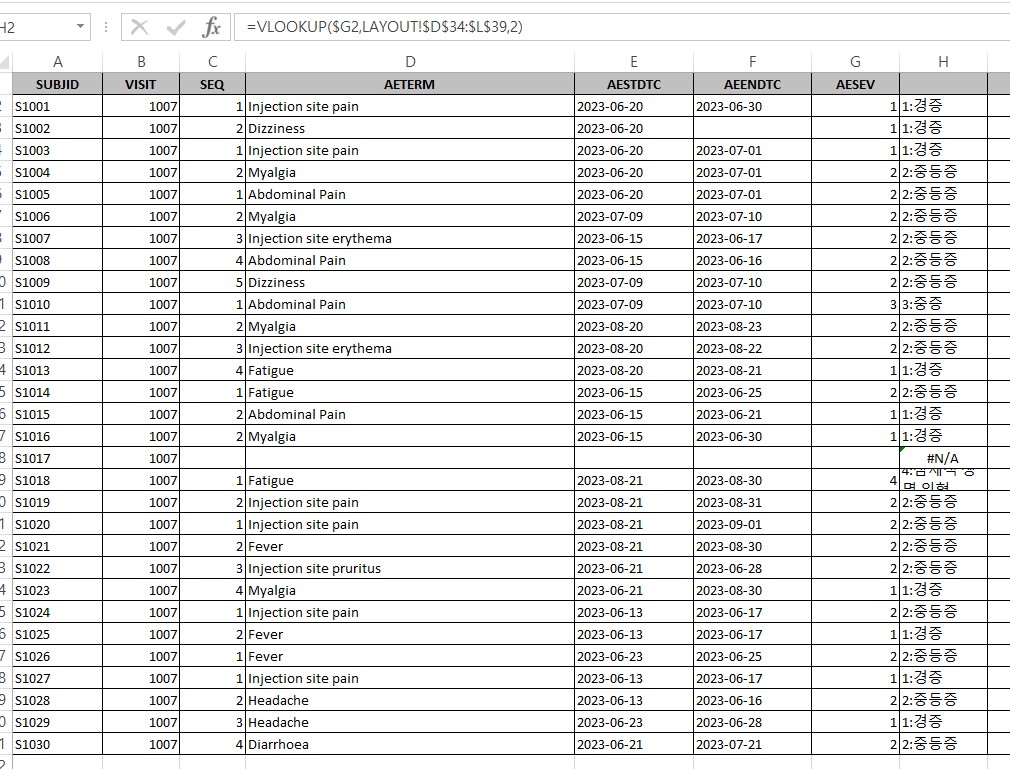
Task: Click the 2023-08-31 end date cell
Action: tap(752, 502)
